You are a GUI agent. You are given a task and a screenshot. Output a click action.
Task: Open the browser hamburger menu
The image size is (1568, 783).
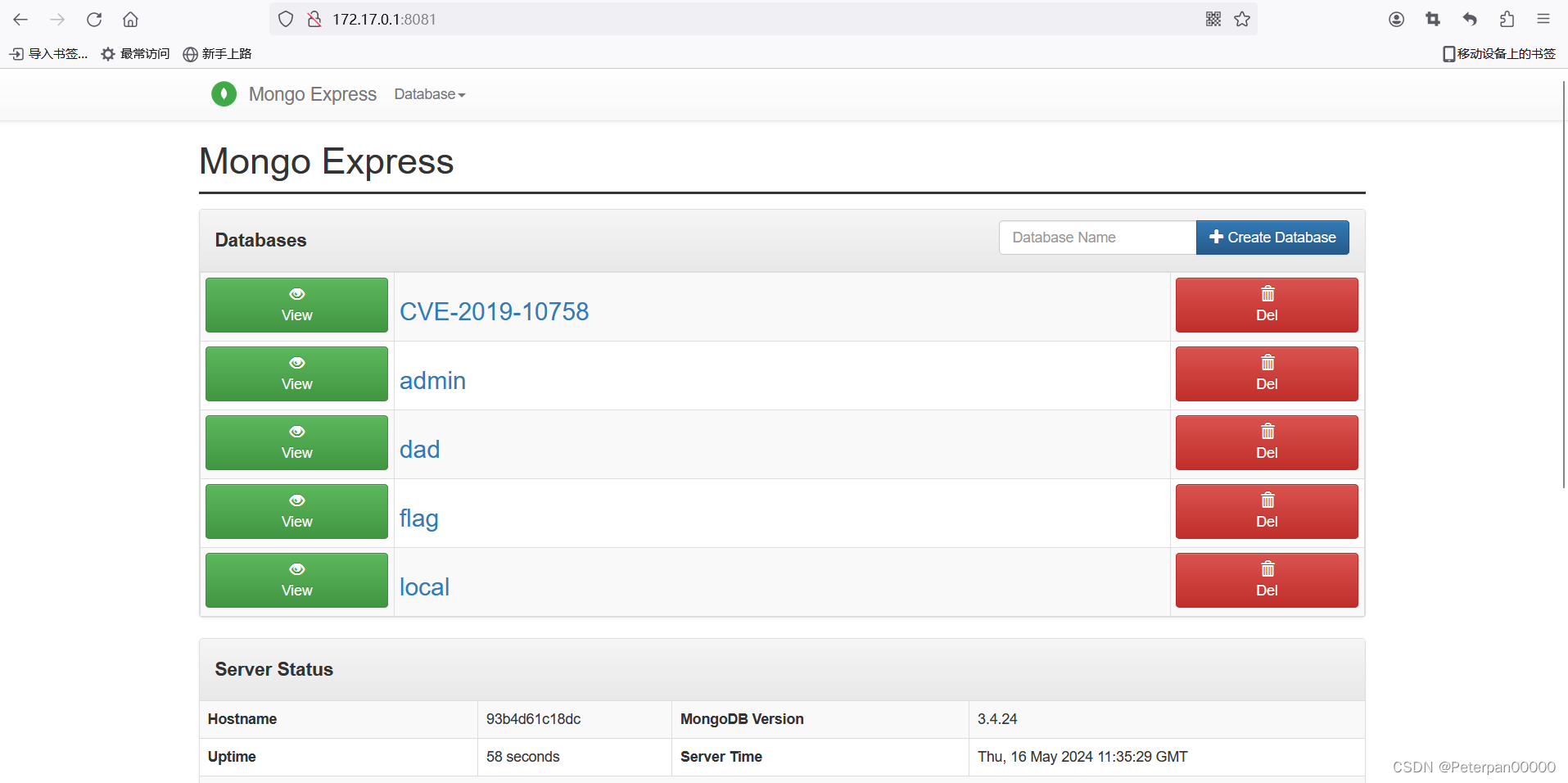(x=1543, y=19)
